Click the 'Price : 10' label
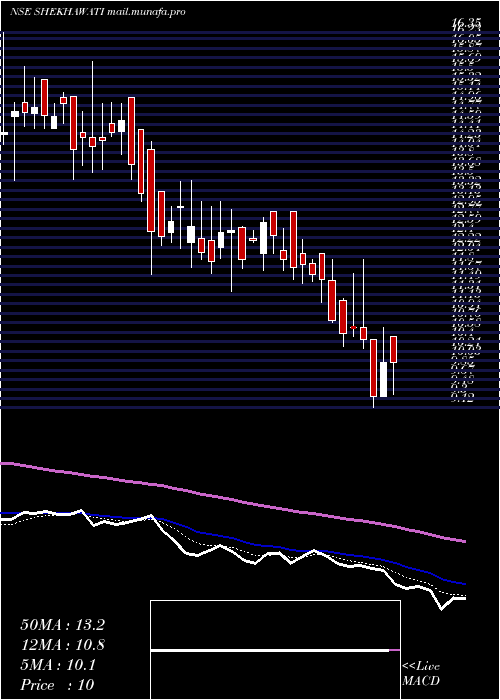Screen dimensions: 500x700 (x=57, y=685)
